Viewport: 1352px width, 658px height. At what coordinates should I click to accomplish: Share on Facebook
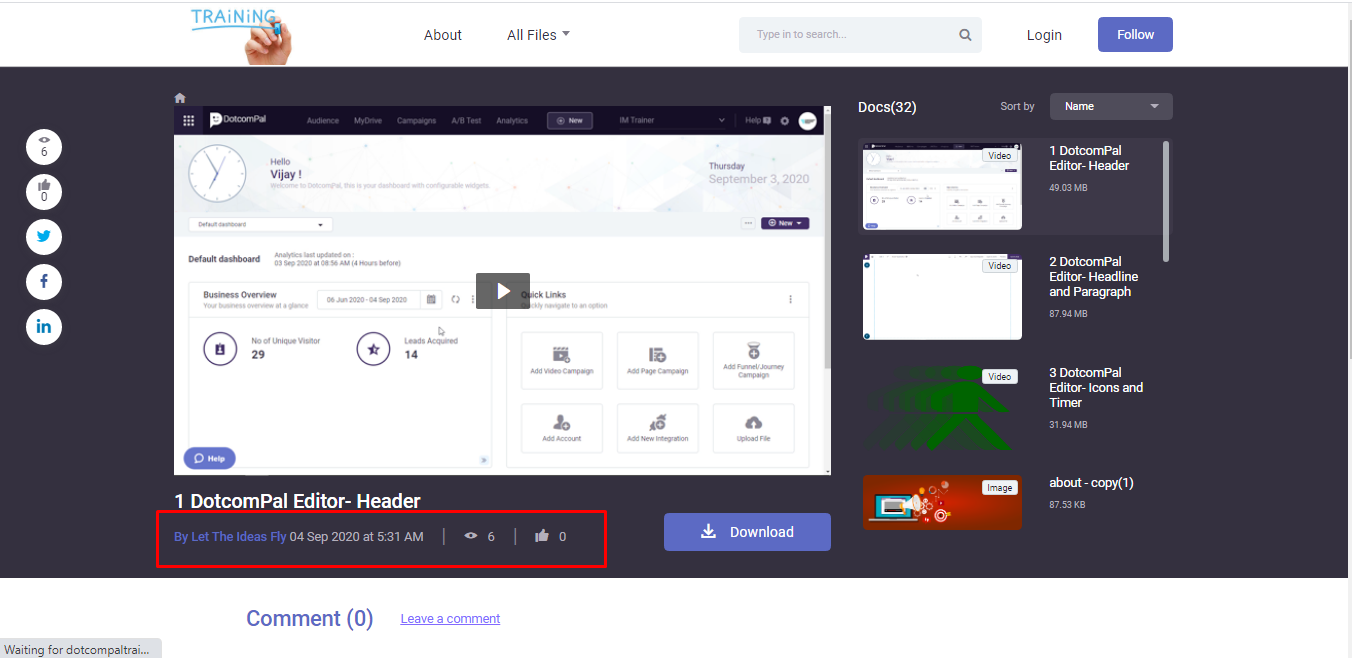[44, 282]
